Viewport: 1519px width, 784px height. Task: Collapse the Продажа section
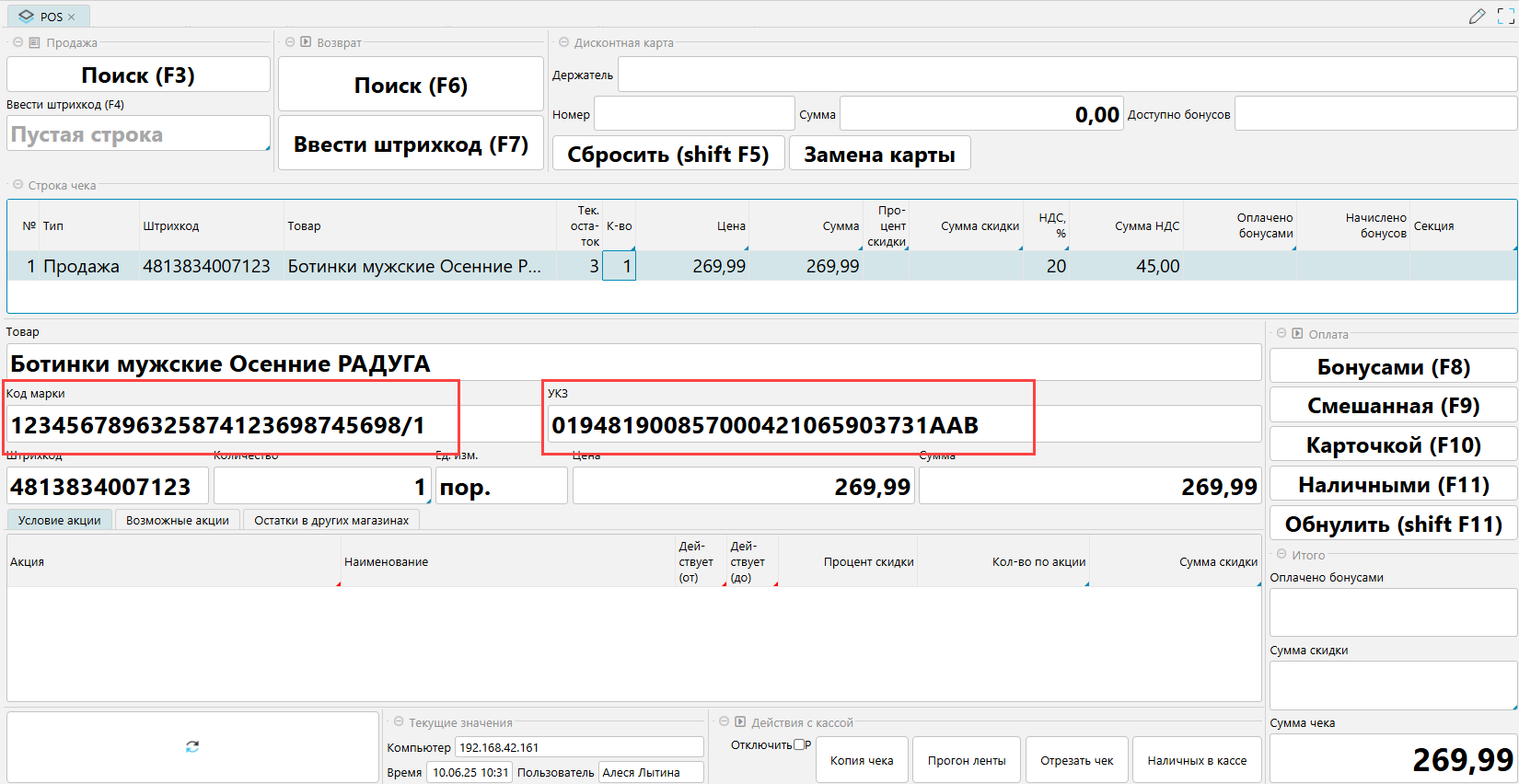17,42
